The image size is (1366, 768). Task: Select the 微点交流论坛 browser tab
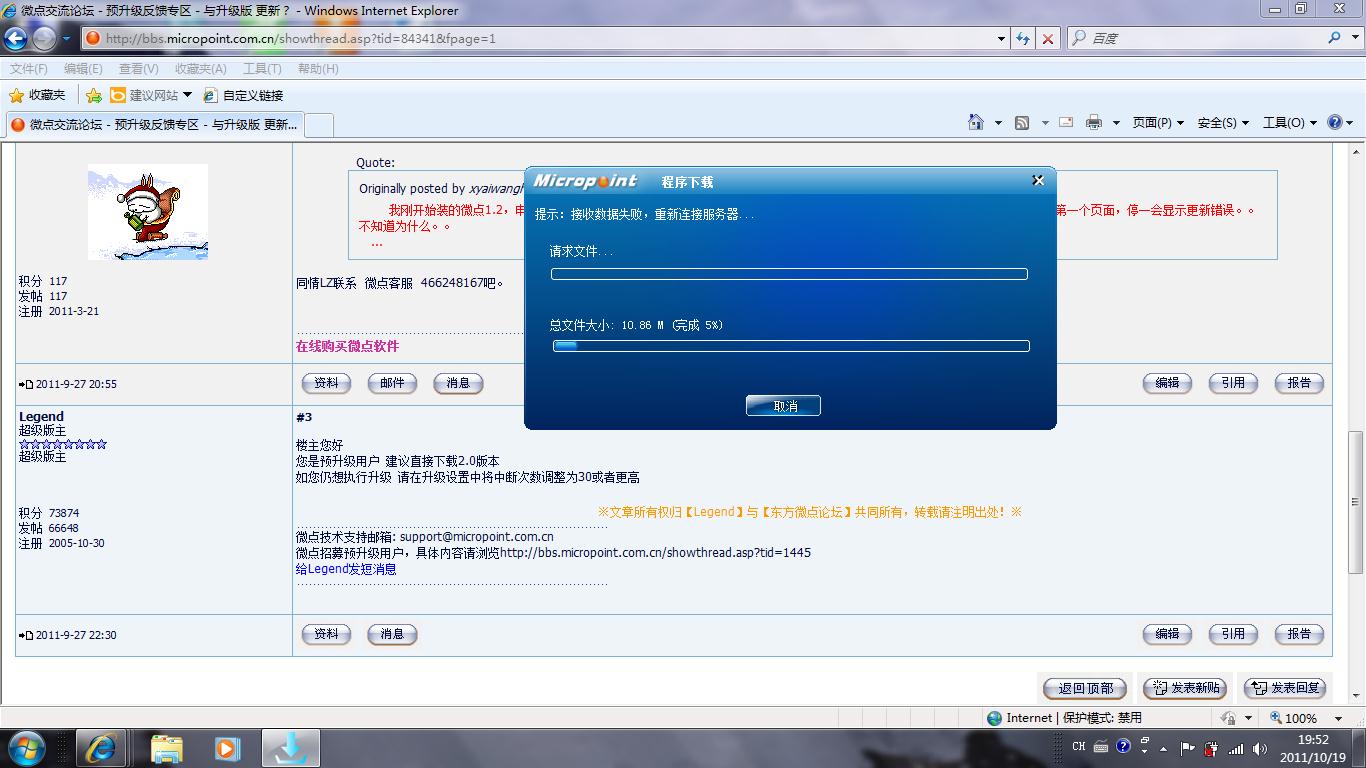point(155,125)
